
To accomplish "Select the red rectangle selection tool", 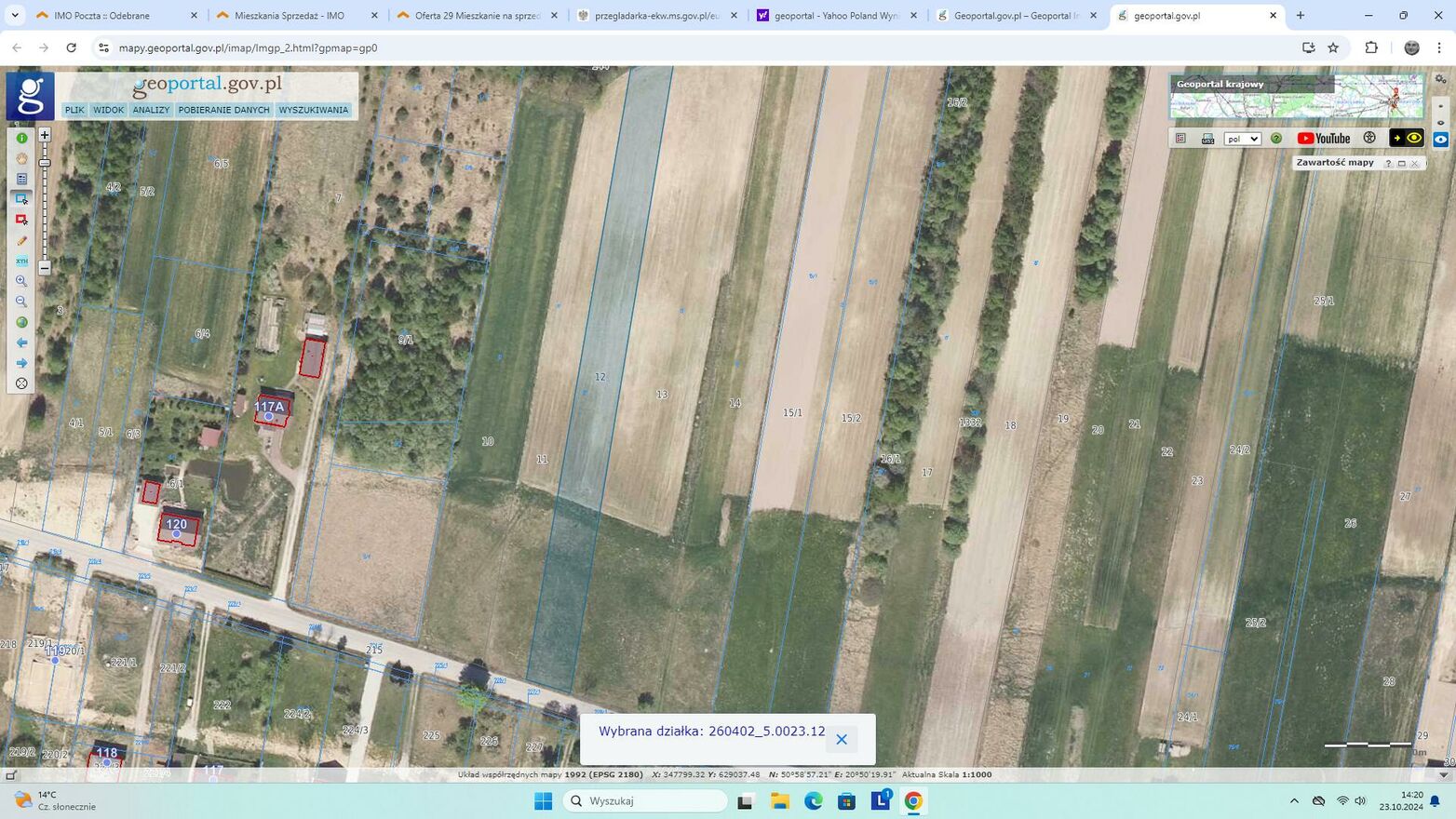I will pos(21,220).
